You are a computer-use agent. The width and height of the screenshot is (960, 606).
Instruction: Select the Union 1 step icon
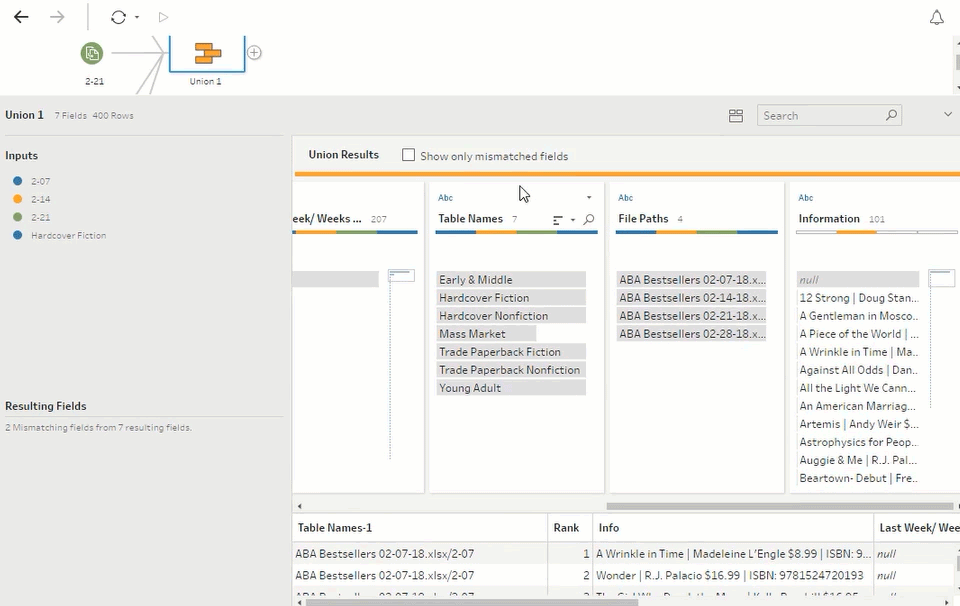point(207,53)
